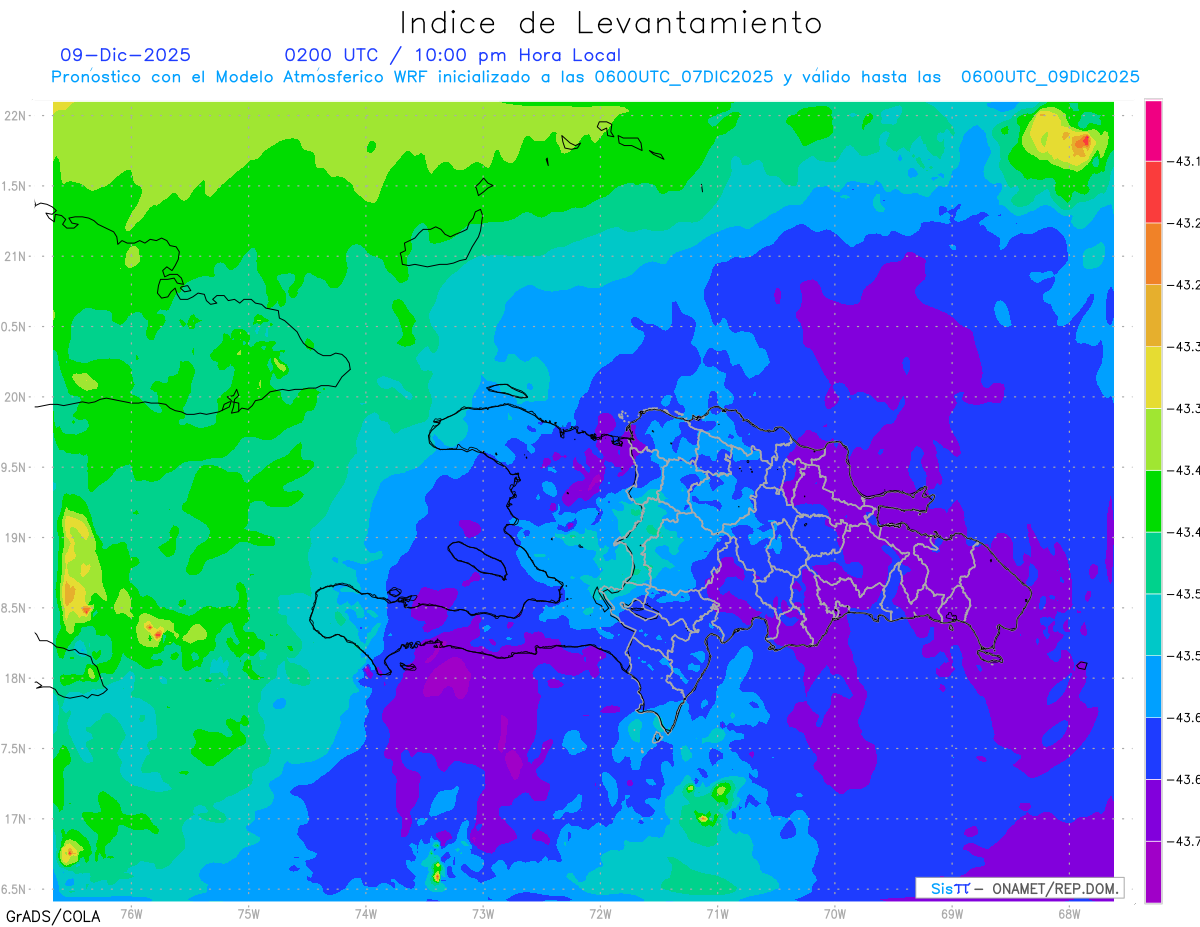Viewport: 1200px width, 927px height.
Task: Click the 76W longitude label
Action: [x=131, y=913]
